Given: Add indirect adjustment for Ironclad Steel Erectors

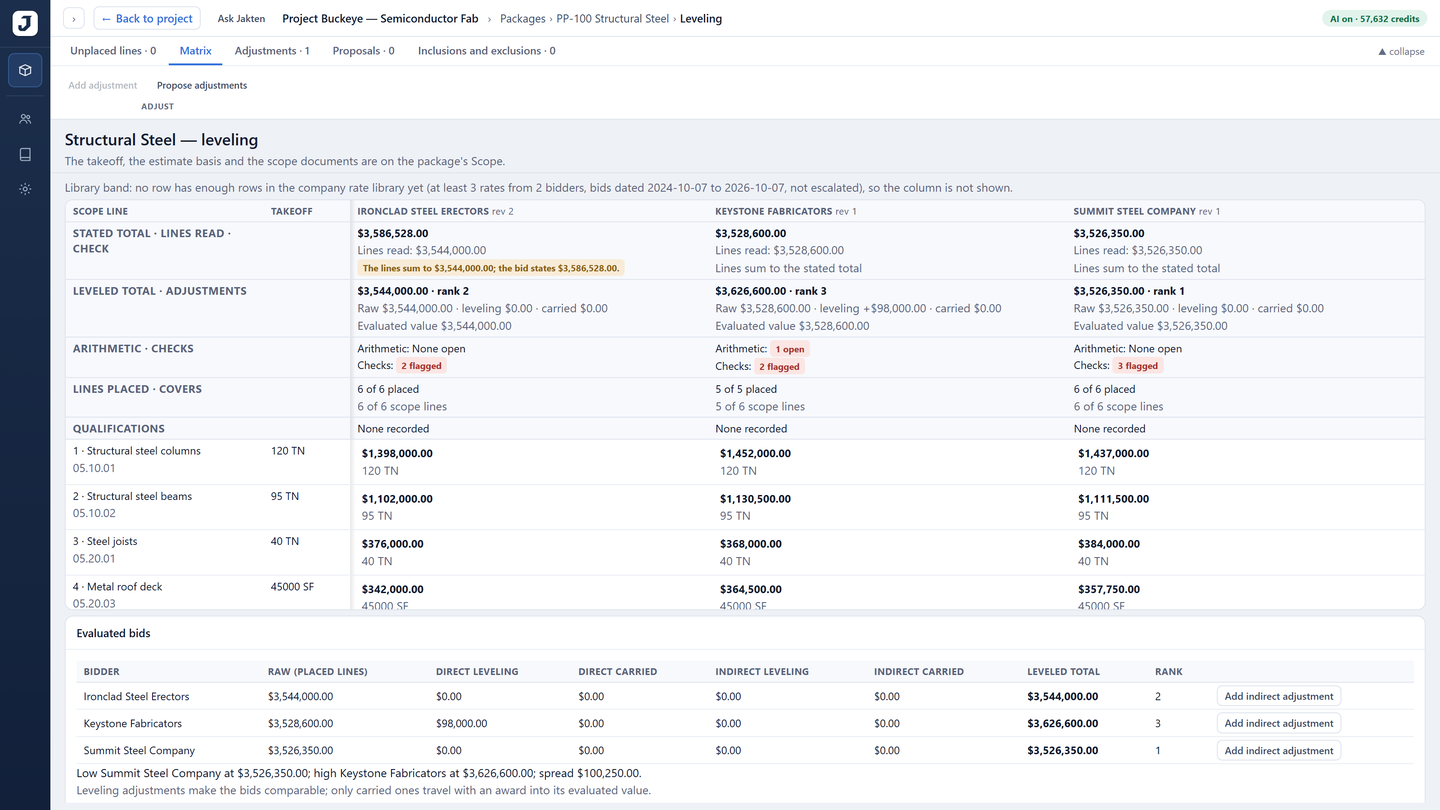Looking at the screenshot, I should point(1279,696).
